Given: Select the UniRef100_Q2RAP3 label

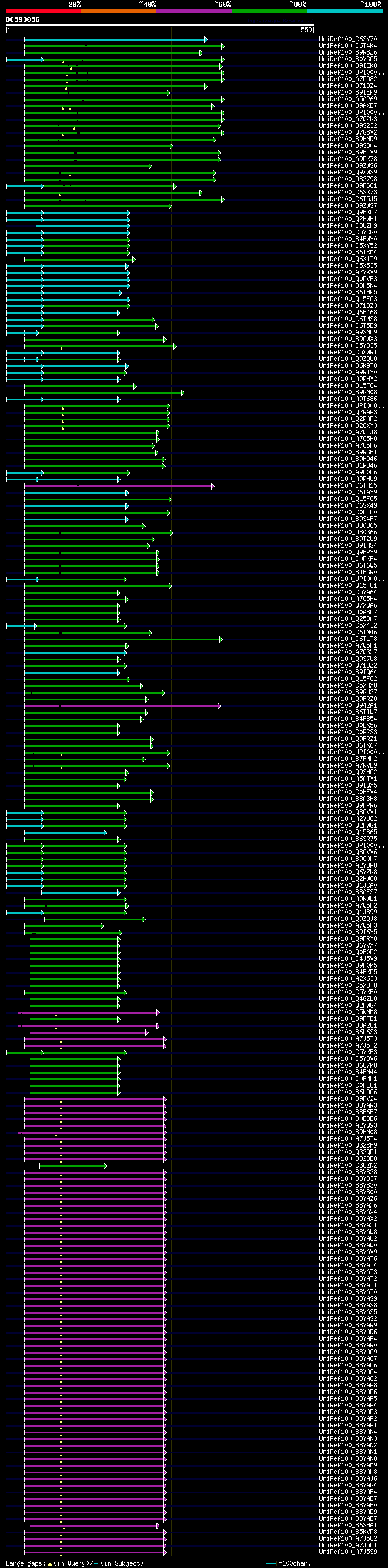Looking at the screenshot, I should pos(348,413).
